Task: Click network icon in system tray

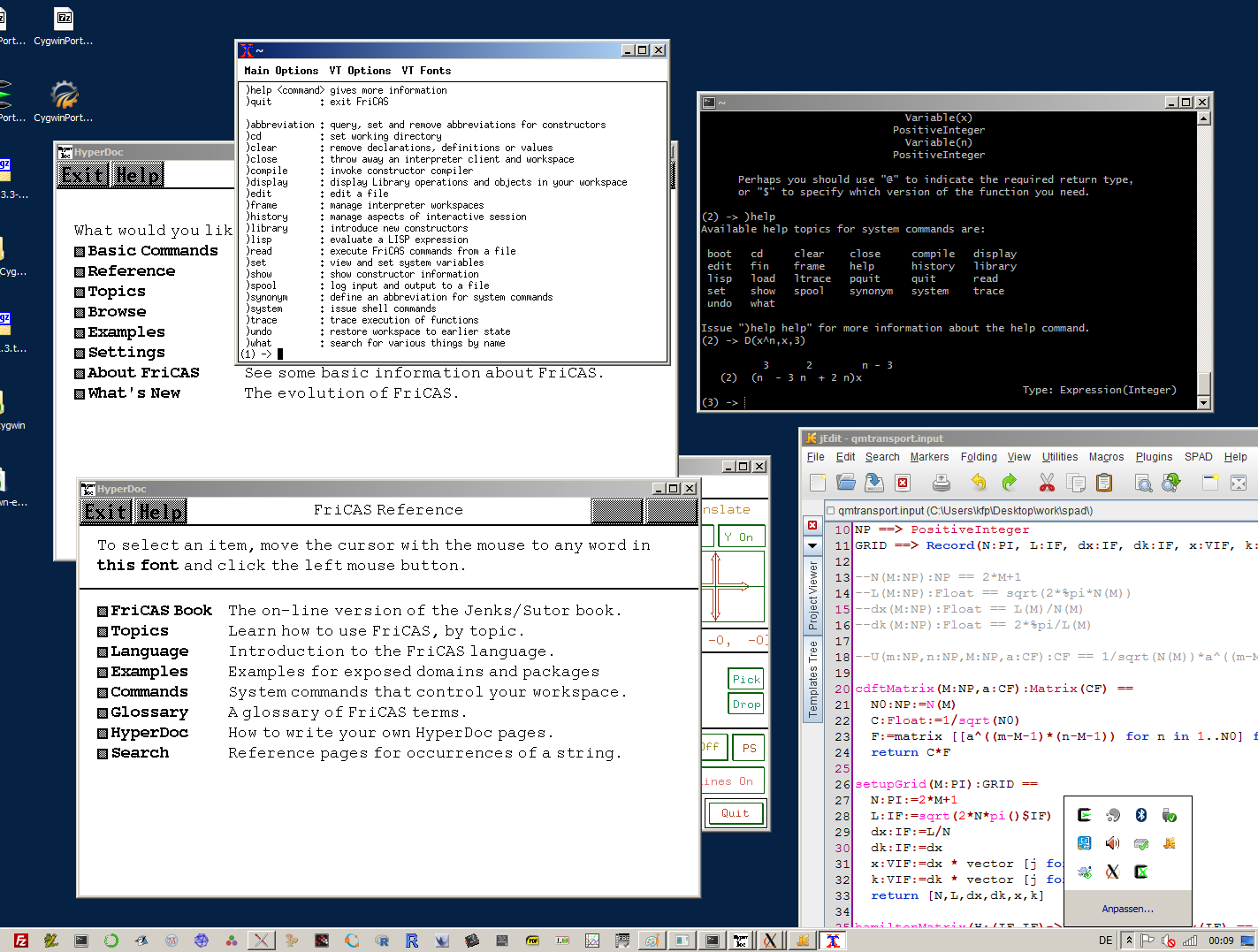Action: click(1190, 941)
